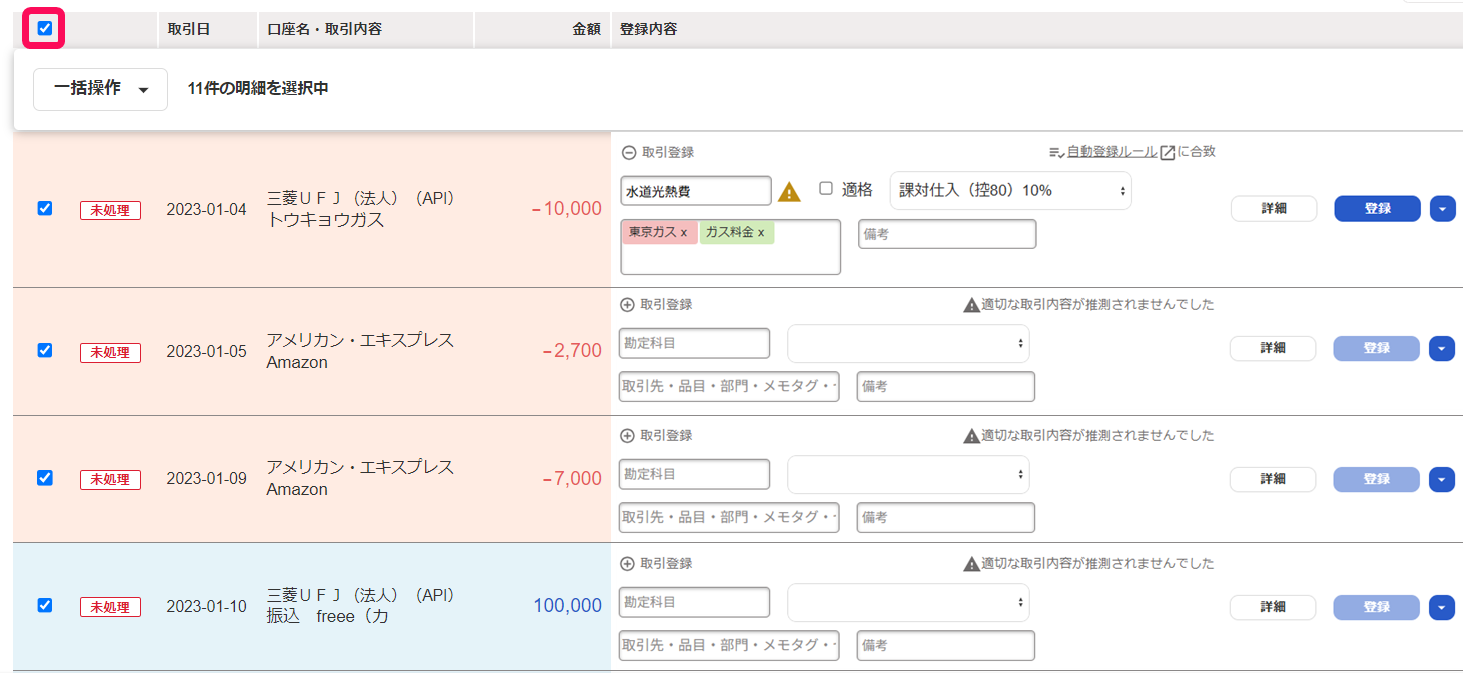Click the rule list icon before 自動登録ルール
The height and width of the screenshot is (673, 1463).
tap(1056, 153)
